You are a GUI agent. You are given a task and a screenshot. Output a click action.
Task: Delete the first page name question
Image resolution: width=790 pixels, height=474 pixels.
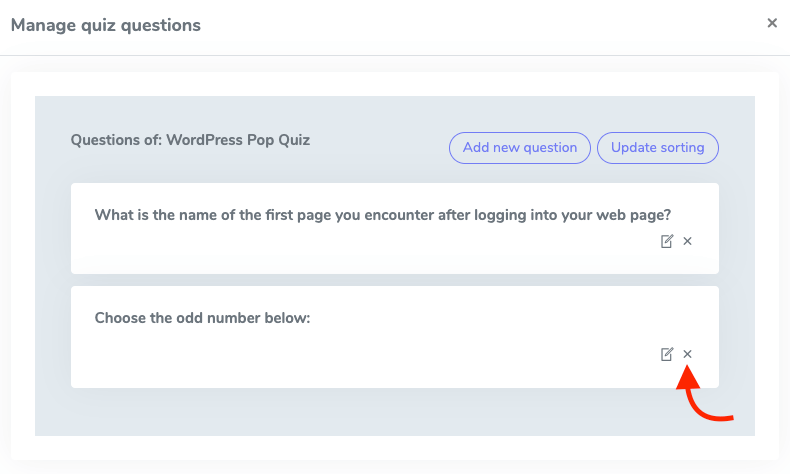(x=687, y=241)
